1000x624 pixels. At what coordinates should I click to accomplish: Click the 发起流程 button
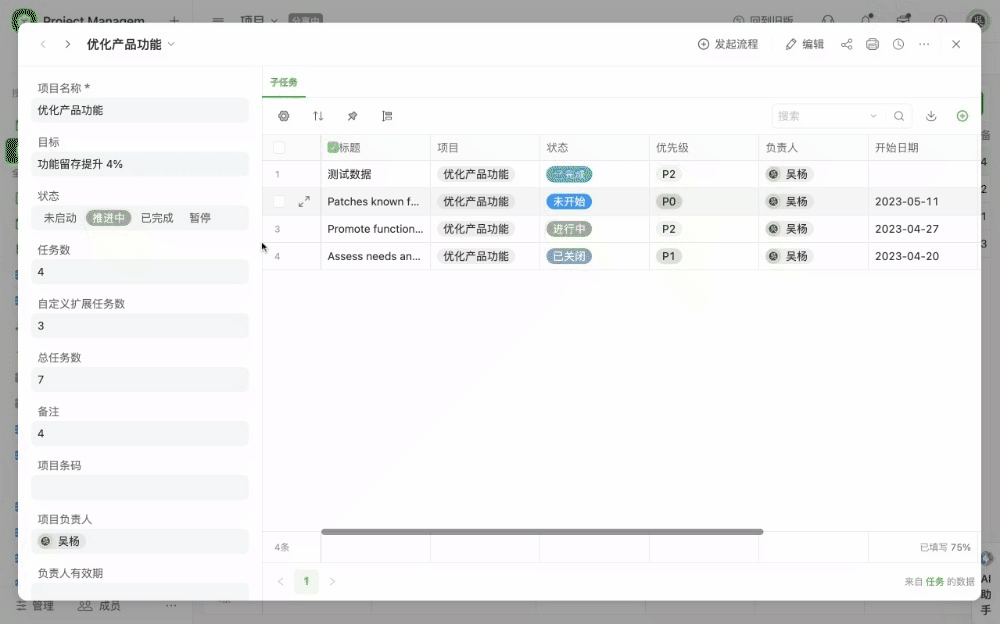coord(728,44)
